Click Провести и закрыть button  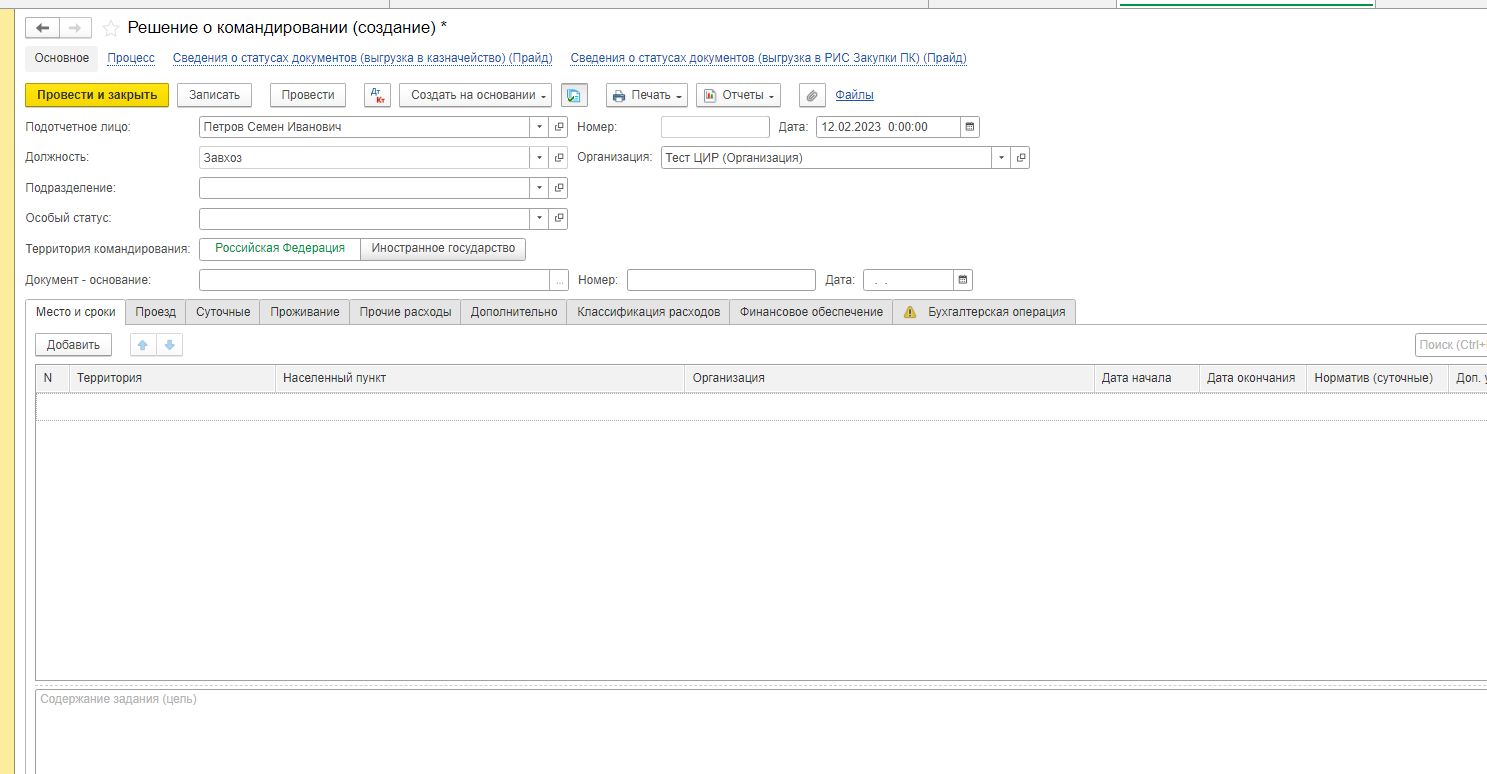tap(97, 95)
